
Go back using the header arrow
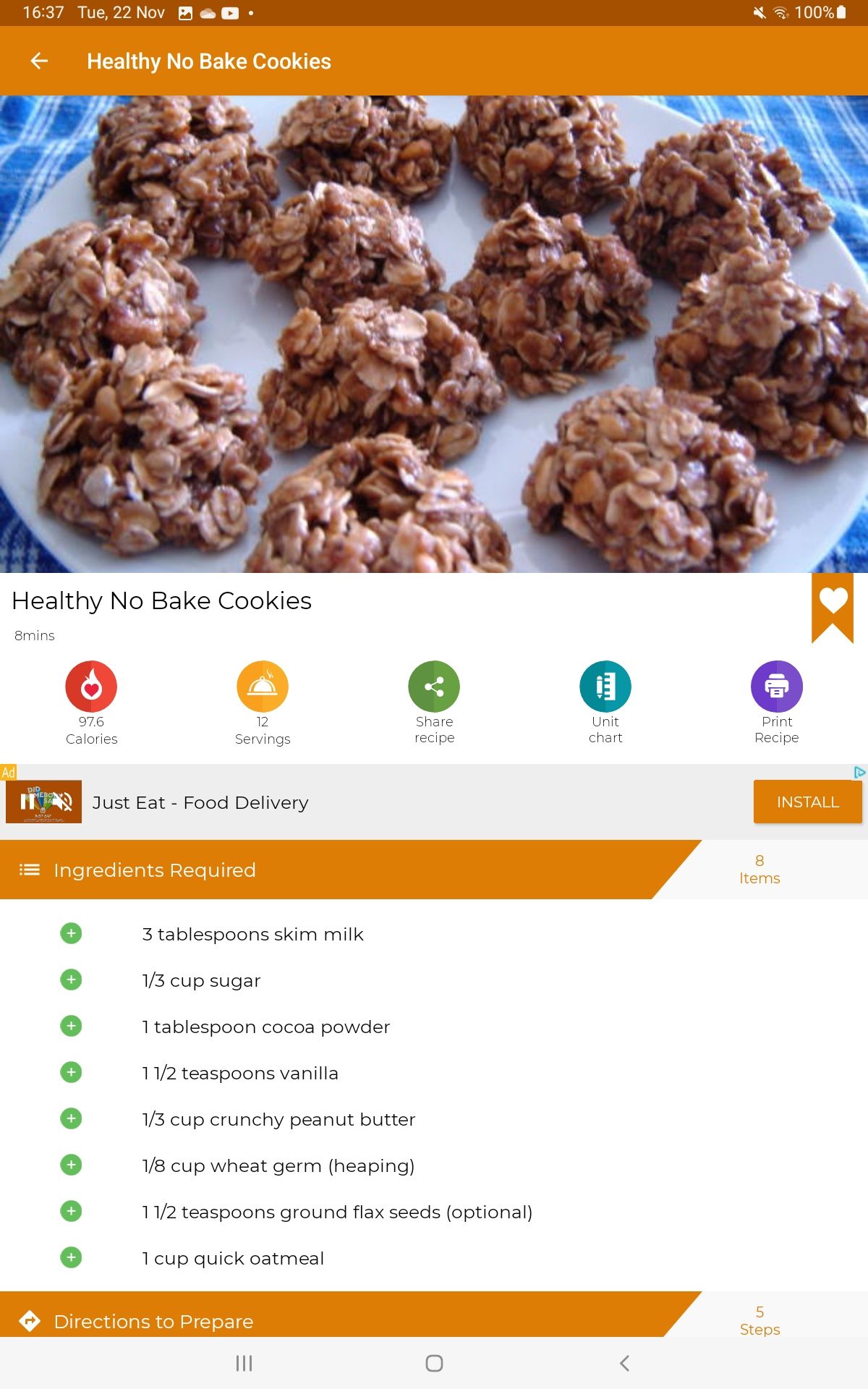point(39,61)
